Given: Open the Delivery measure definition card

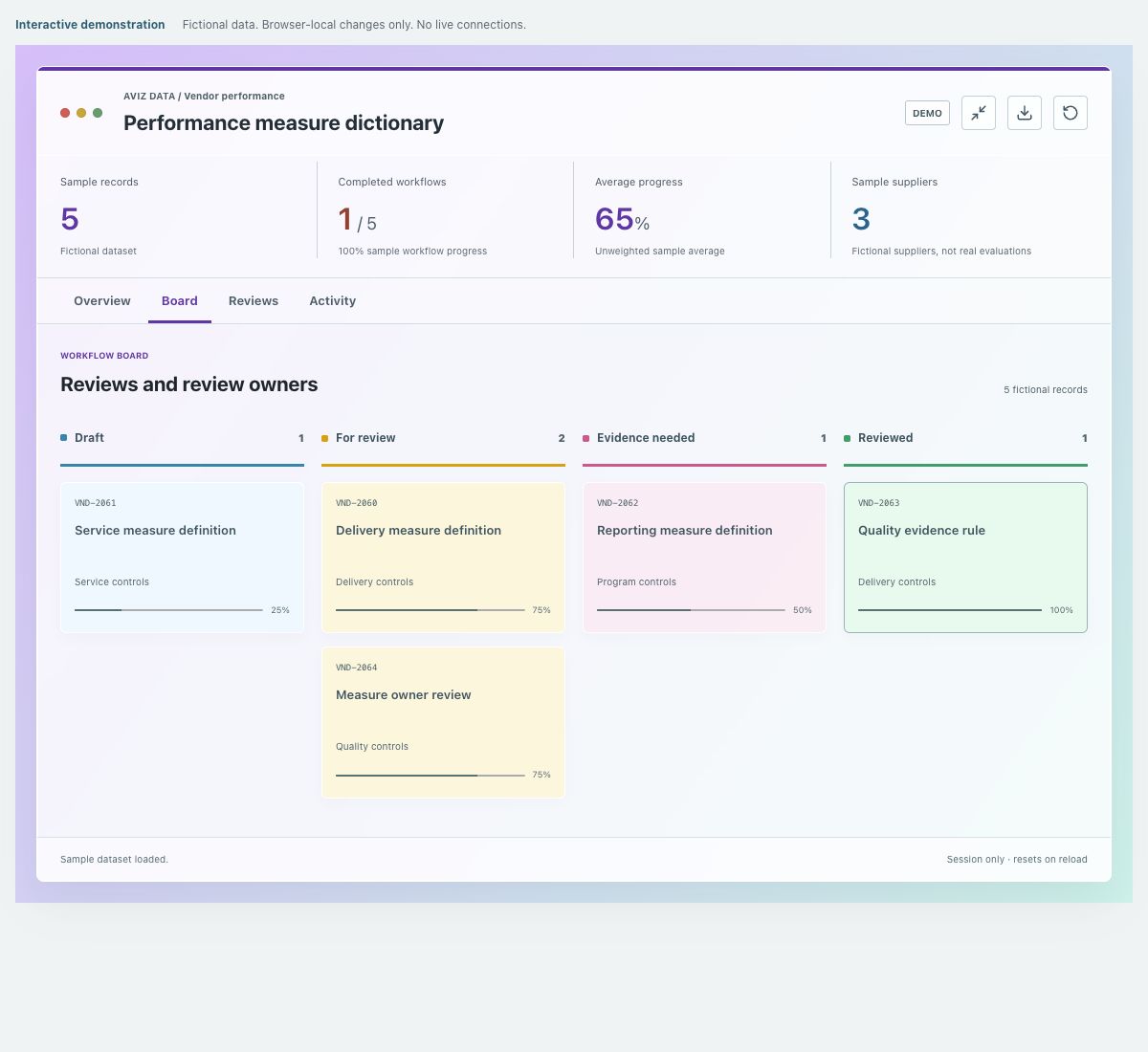Looking at the screenshot, I should pyautogui.click(x=443, y=558).
